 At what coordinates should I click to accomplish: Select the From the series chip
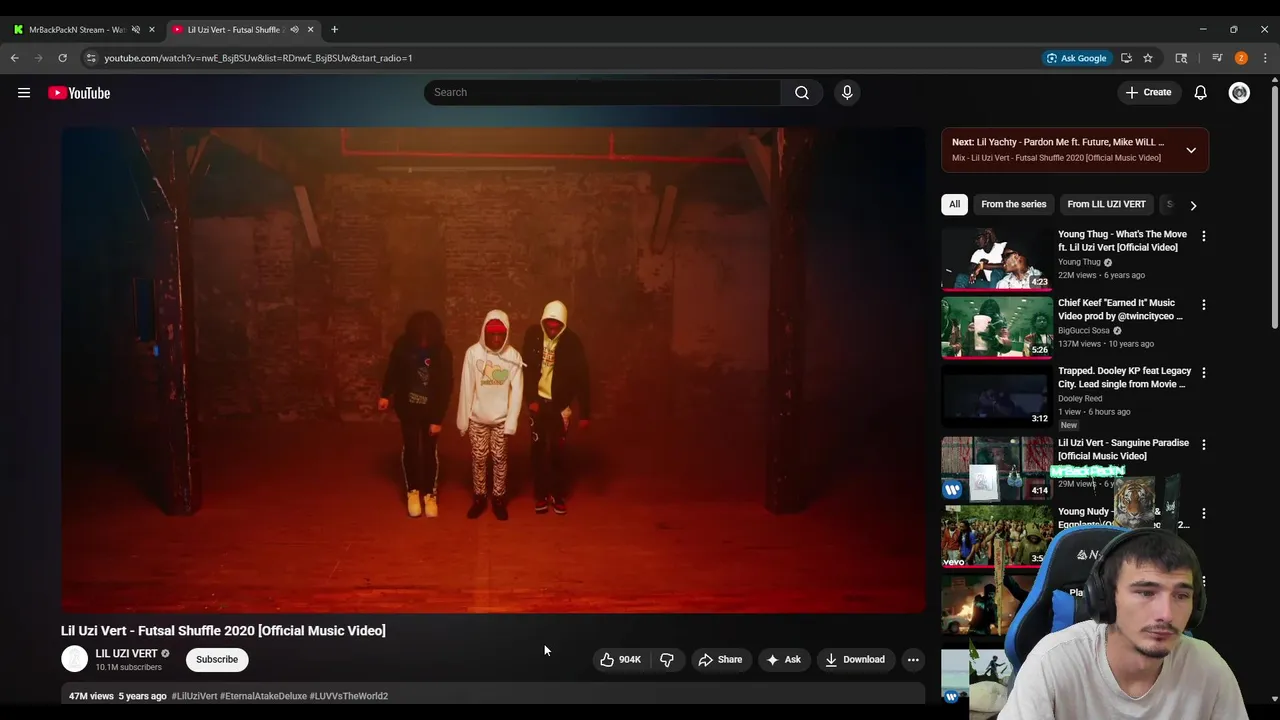tap(1014, 204)
